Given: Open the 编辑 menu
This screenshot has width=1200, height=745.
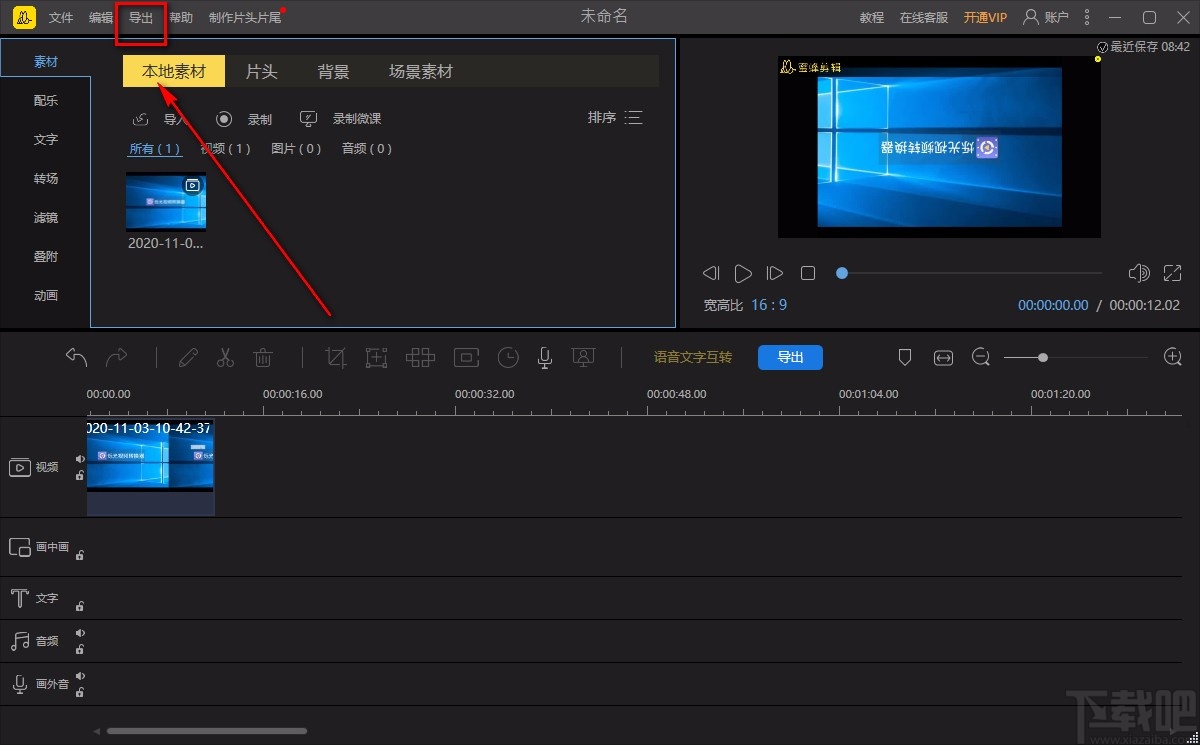Looking at the screenshot, I should click(x=101, y=18).
